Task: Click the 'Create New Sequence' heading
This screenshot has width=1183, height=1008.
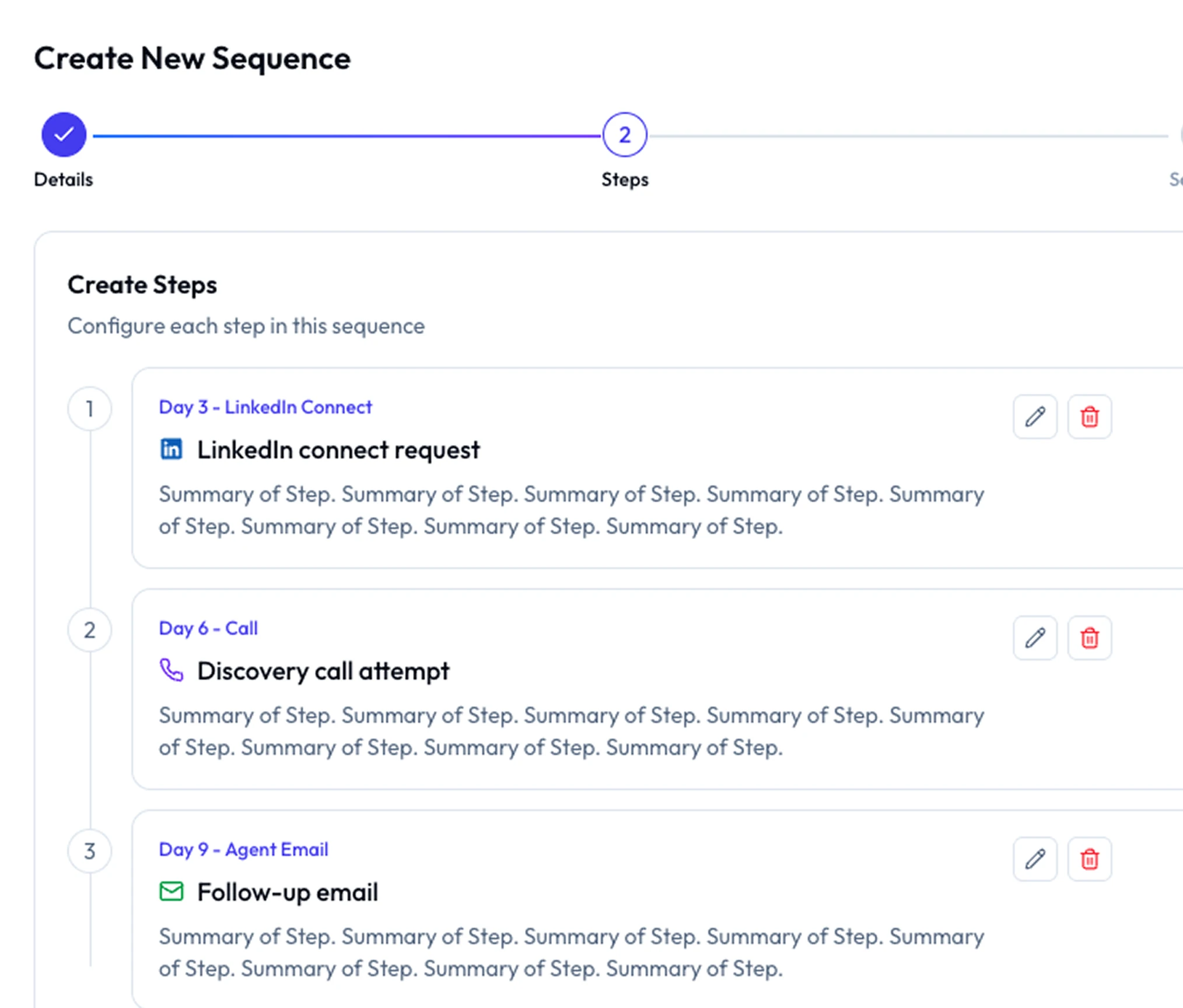Action: (x=192, y=58)
